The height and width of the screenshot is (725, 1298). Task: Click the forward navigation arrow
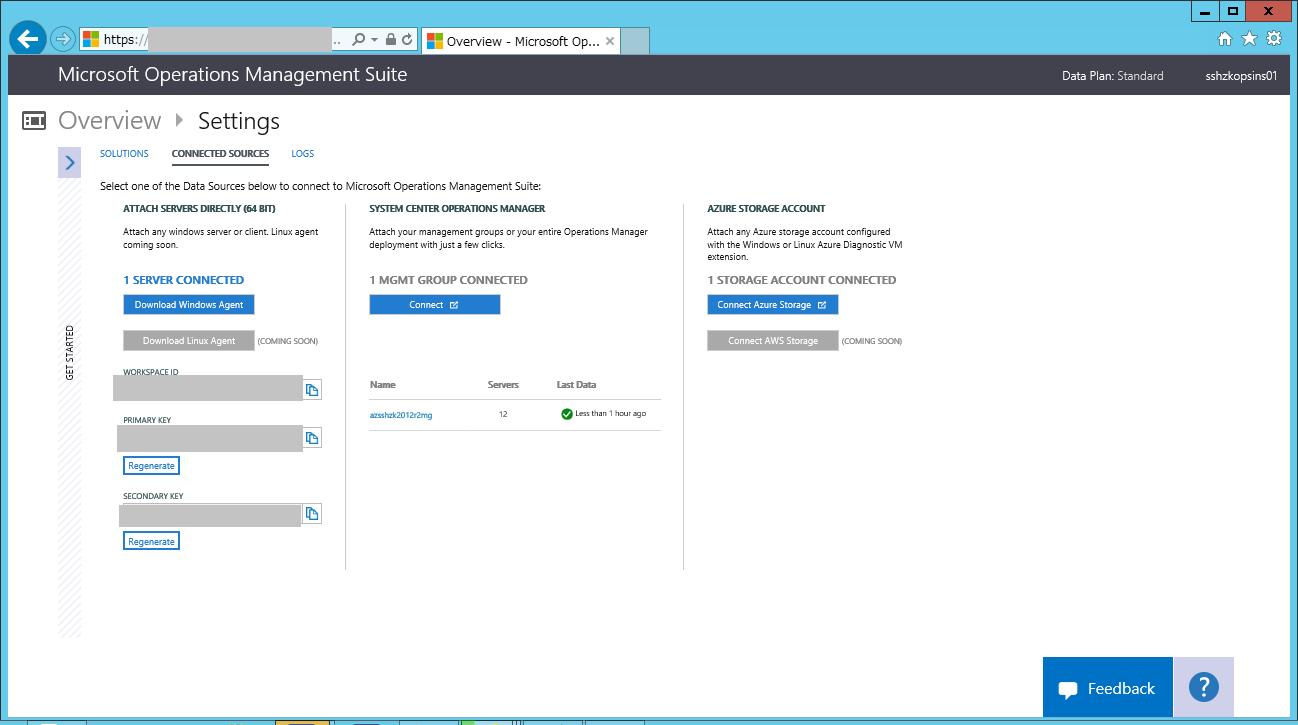tap(62, 39)
